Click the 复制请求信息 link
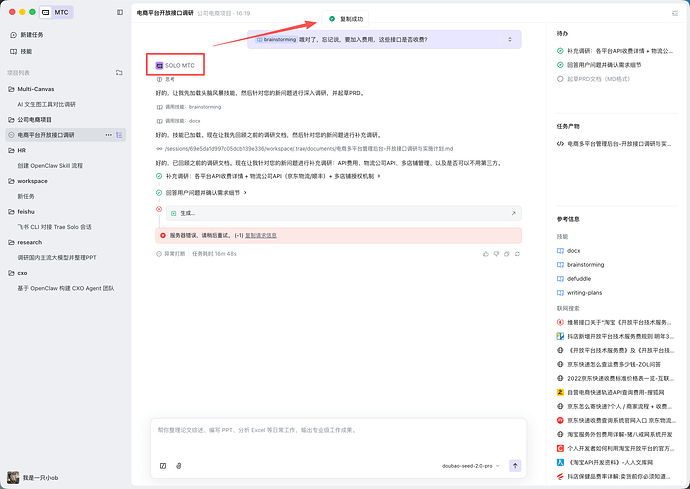Image resolution: width=690 pixels, height=489 pixels. [x=261, y=235]
